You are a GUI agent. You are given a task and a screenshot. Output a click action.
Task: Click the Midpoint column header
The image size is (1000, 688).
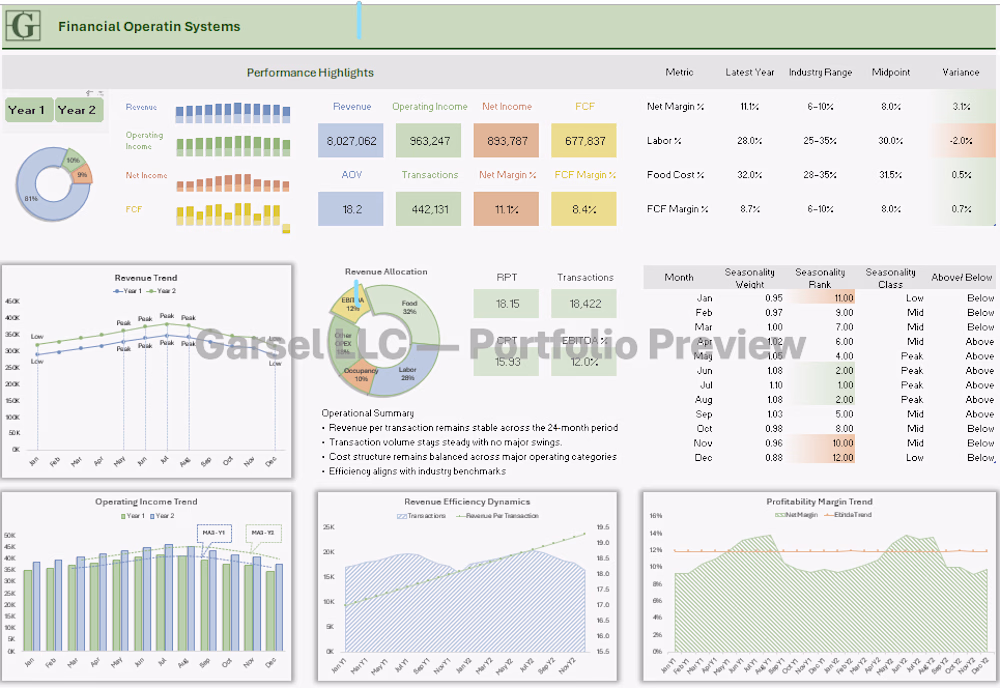click(x=891, y=72)
